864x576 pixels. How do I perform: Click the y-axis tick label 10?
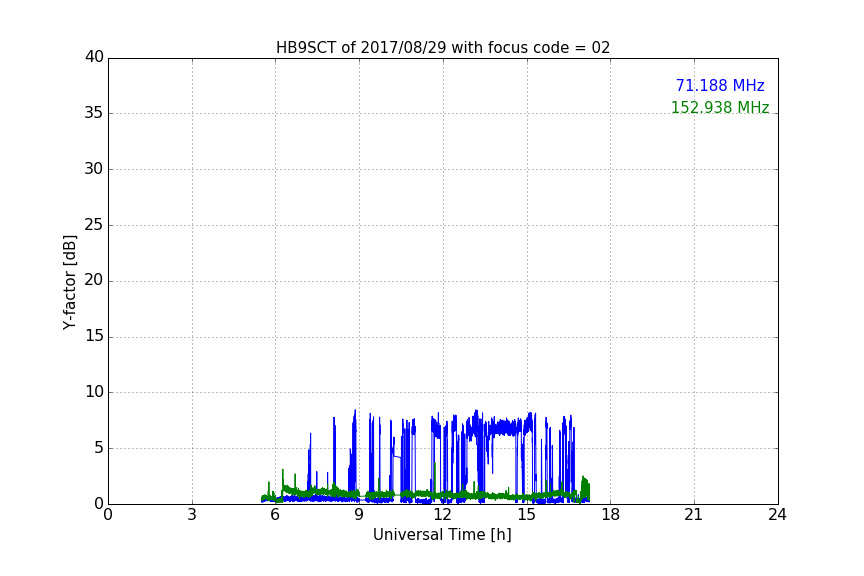click(x=94, y=392)
